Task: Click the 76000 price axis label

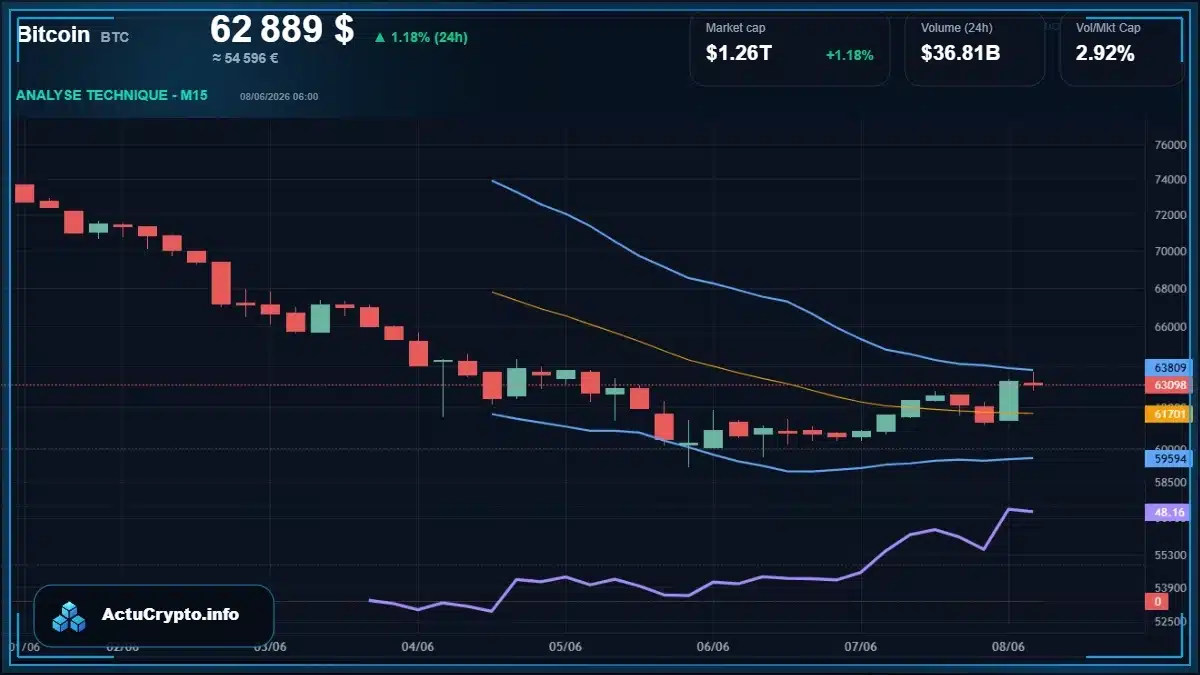Action: pos(1169,145)
